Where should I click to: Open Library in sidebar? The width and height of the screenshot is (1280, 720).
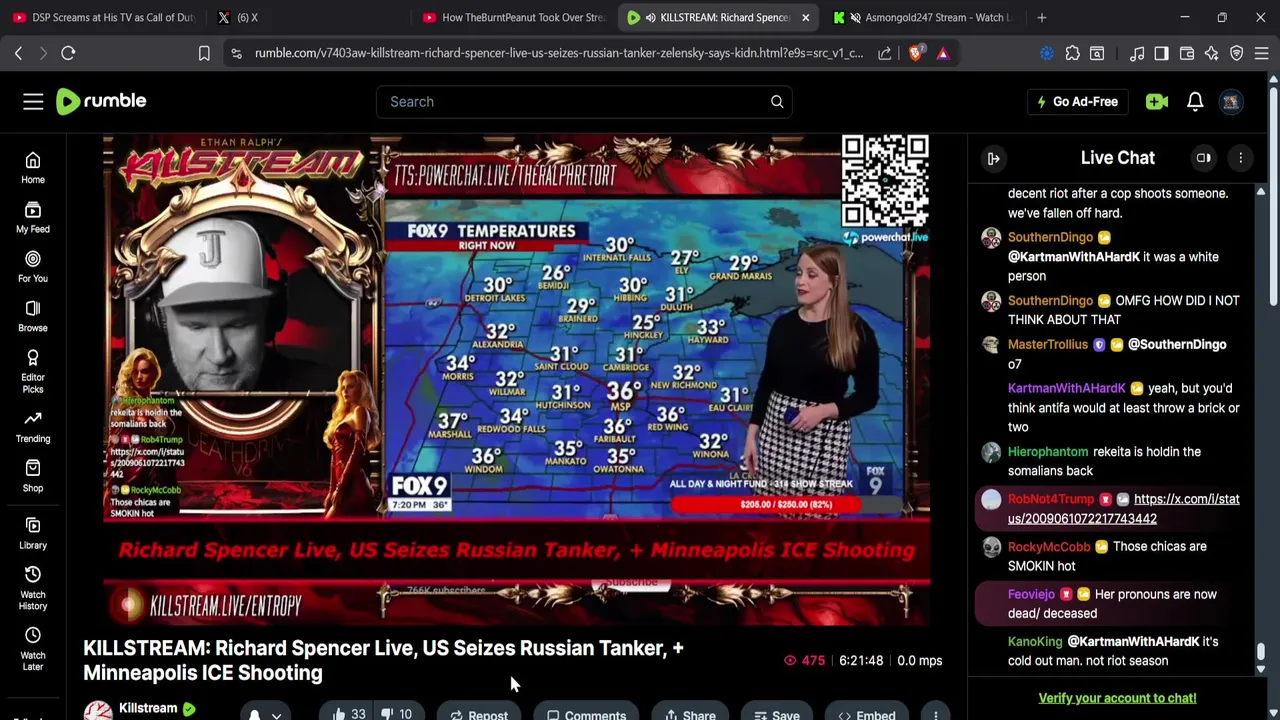click(x=33, y=533)
